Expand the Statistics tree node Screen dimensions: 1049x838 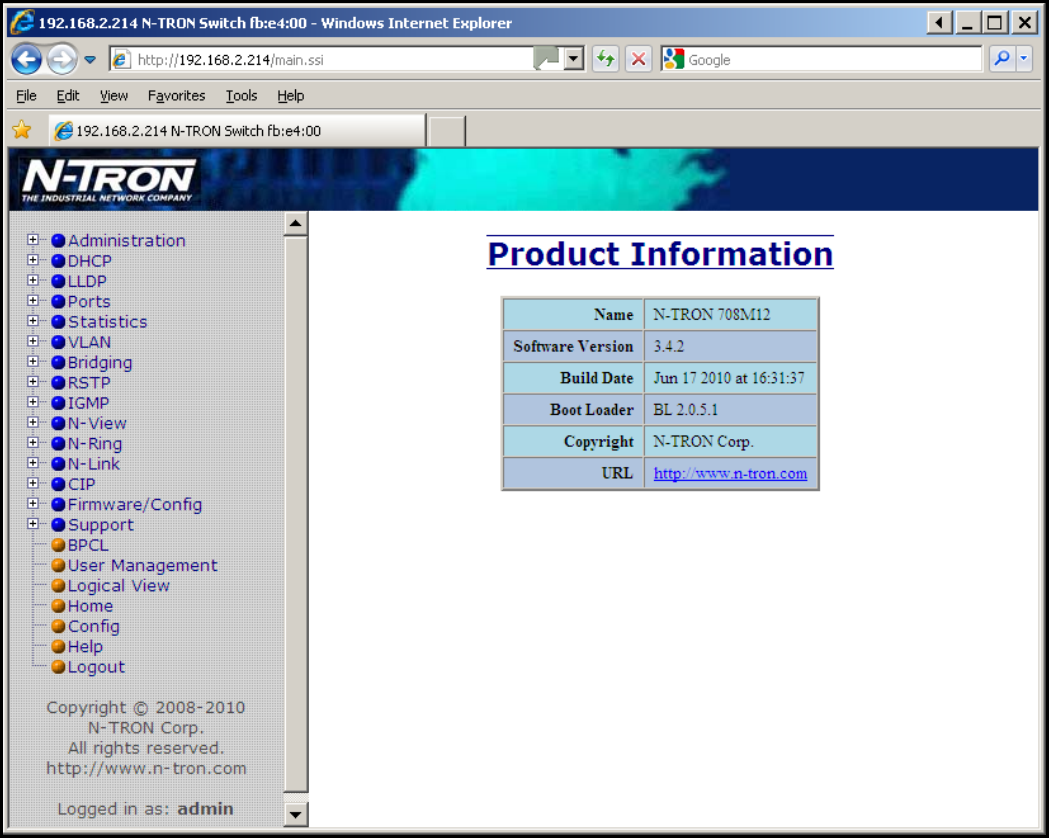point(32,320)
